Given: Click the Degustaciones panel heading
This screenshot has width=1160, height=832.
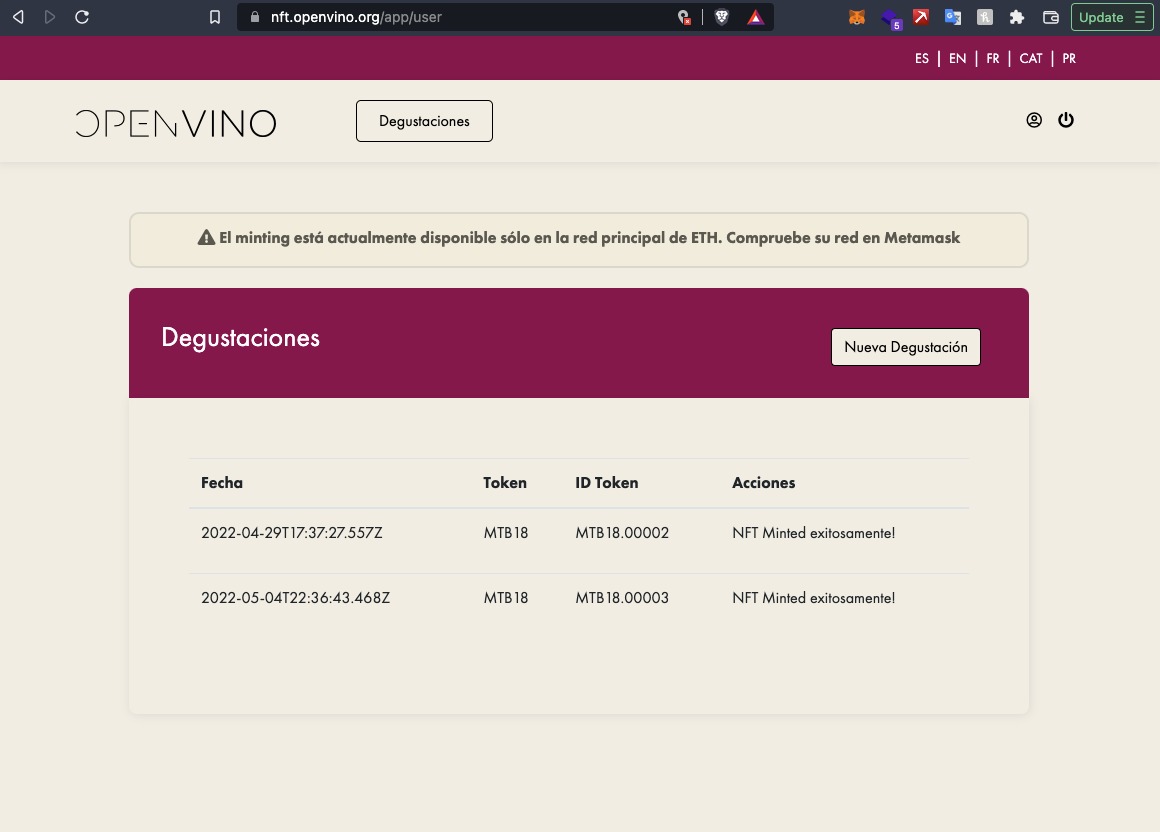Looking at the screenshot, I should tap(240, 338).
